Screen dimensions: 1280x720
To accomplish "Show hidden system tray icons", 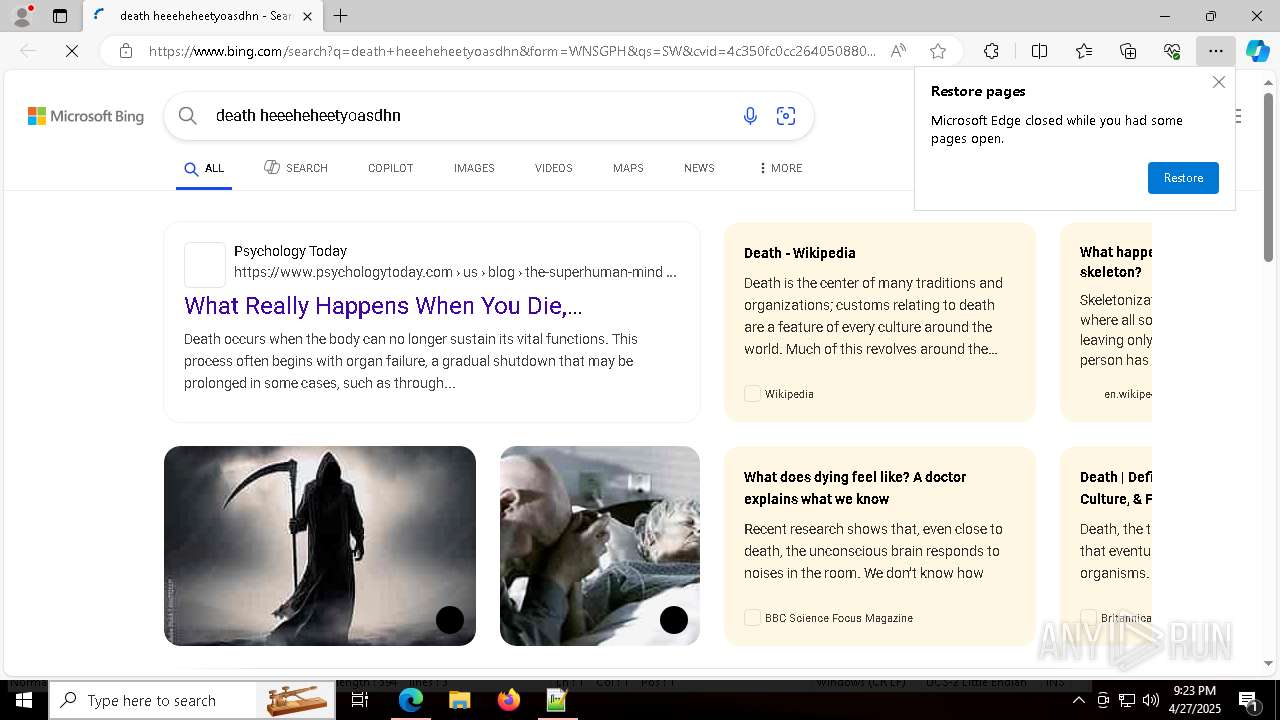I will pyautogui.click(x=1078, y=701).
